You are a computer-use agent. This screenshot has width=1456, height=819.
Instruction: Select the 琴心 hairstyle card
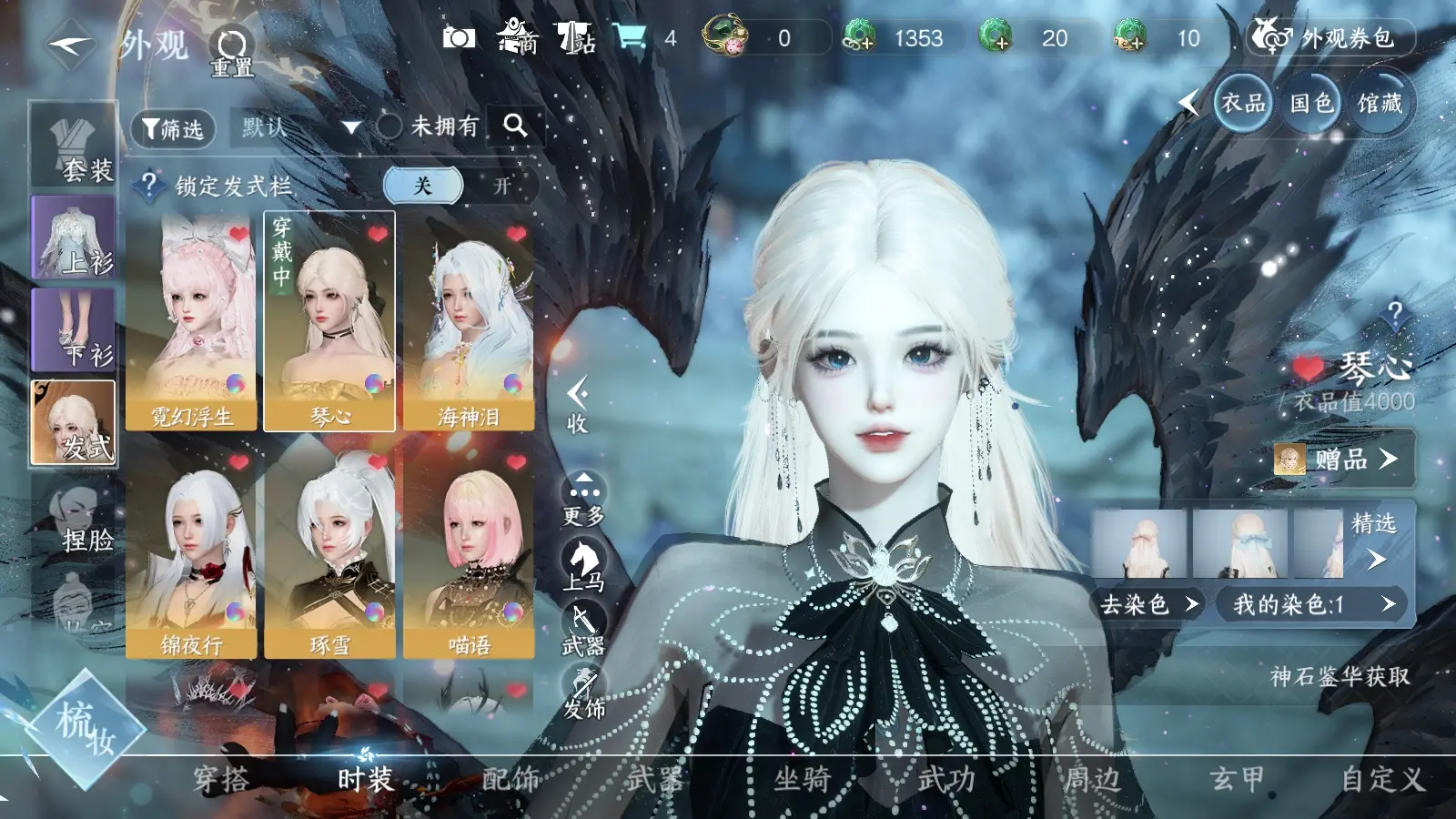329,321
